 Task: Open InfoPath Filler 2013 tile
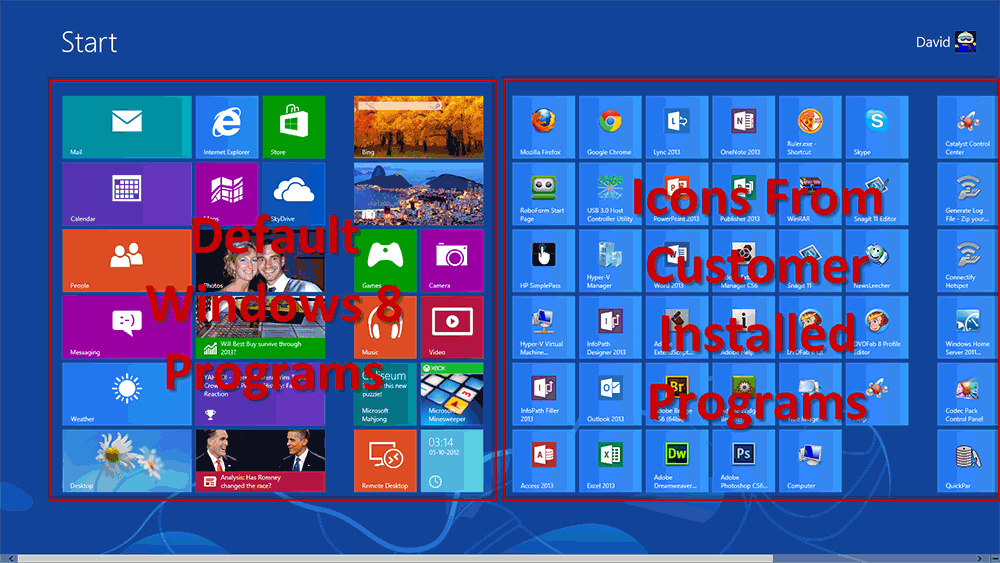point(543,393)
